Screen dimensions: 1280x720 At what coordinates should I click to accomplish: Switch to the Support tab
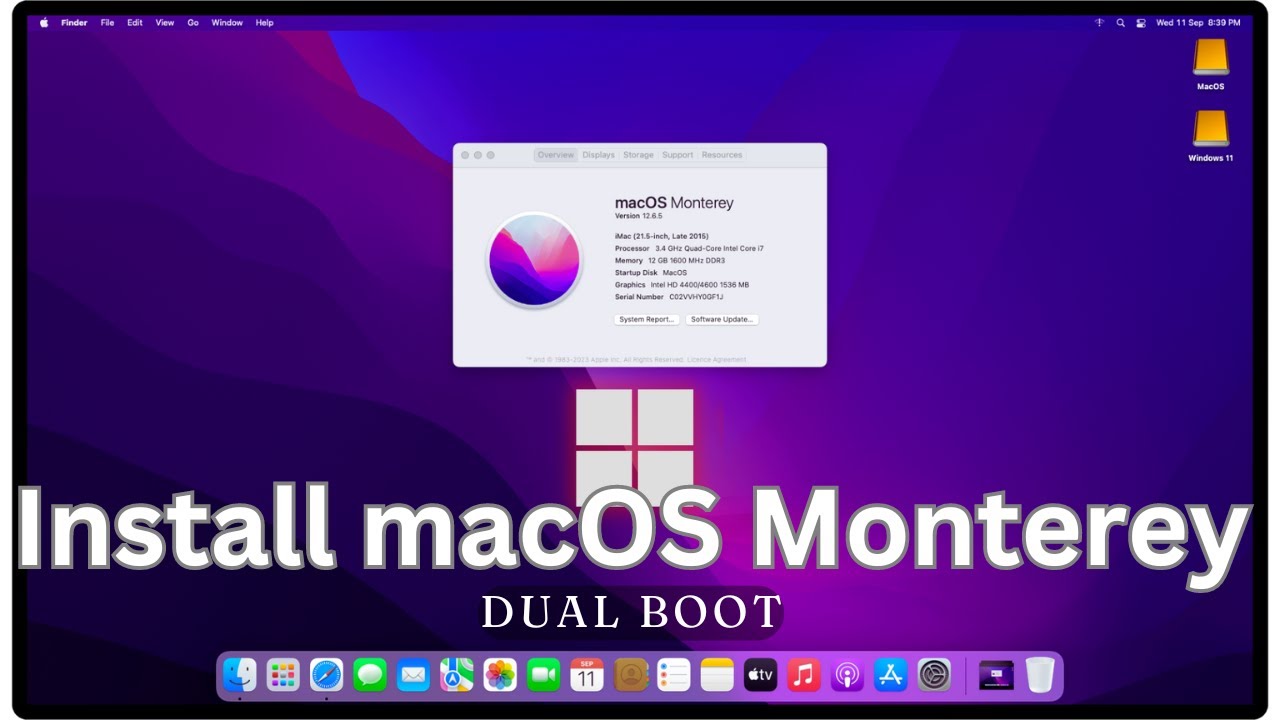tap(677, 155)
